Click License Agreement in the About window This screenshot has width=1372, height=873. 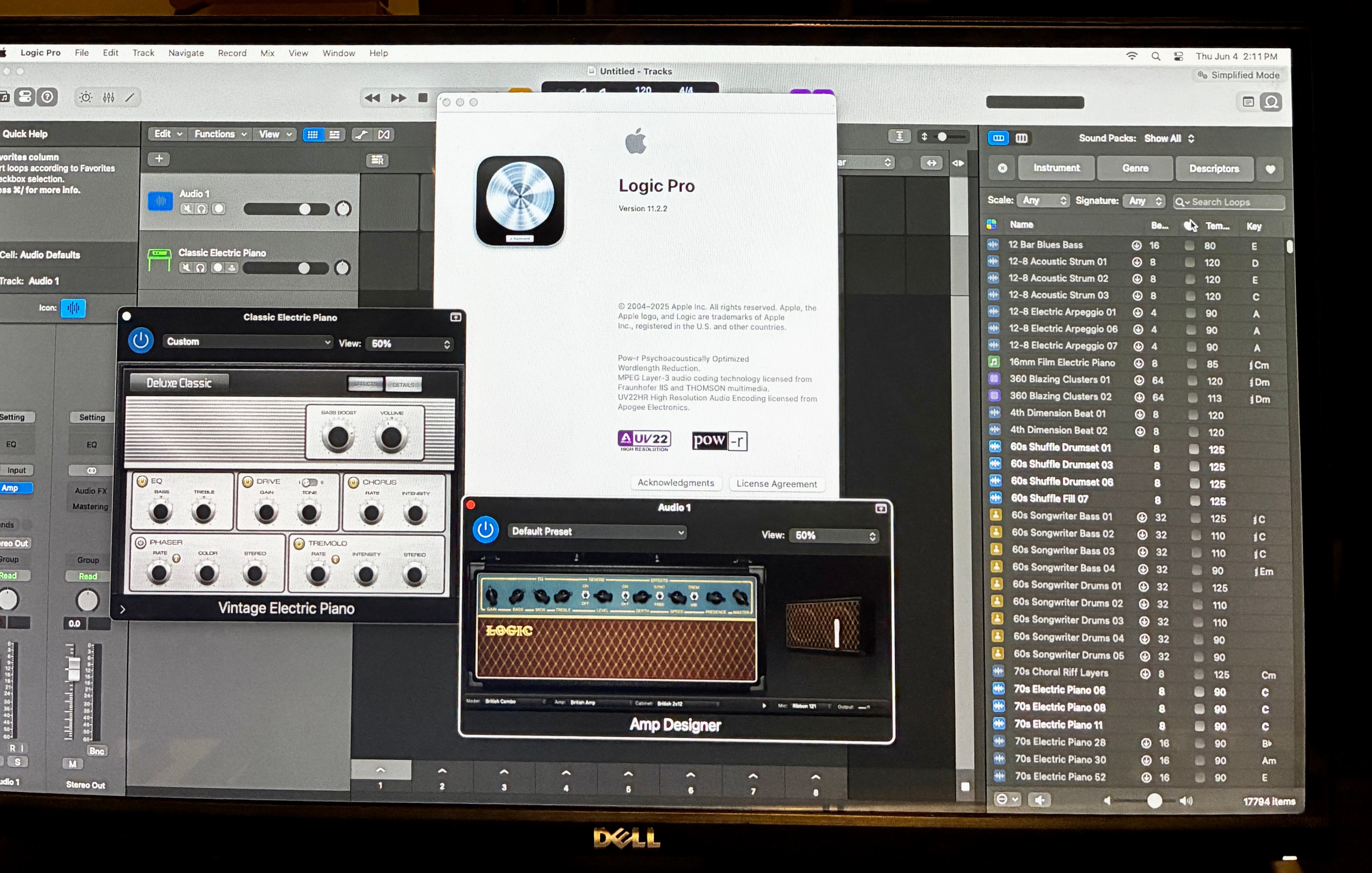pyautogui.click(x=777, y=484)
